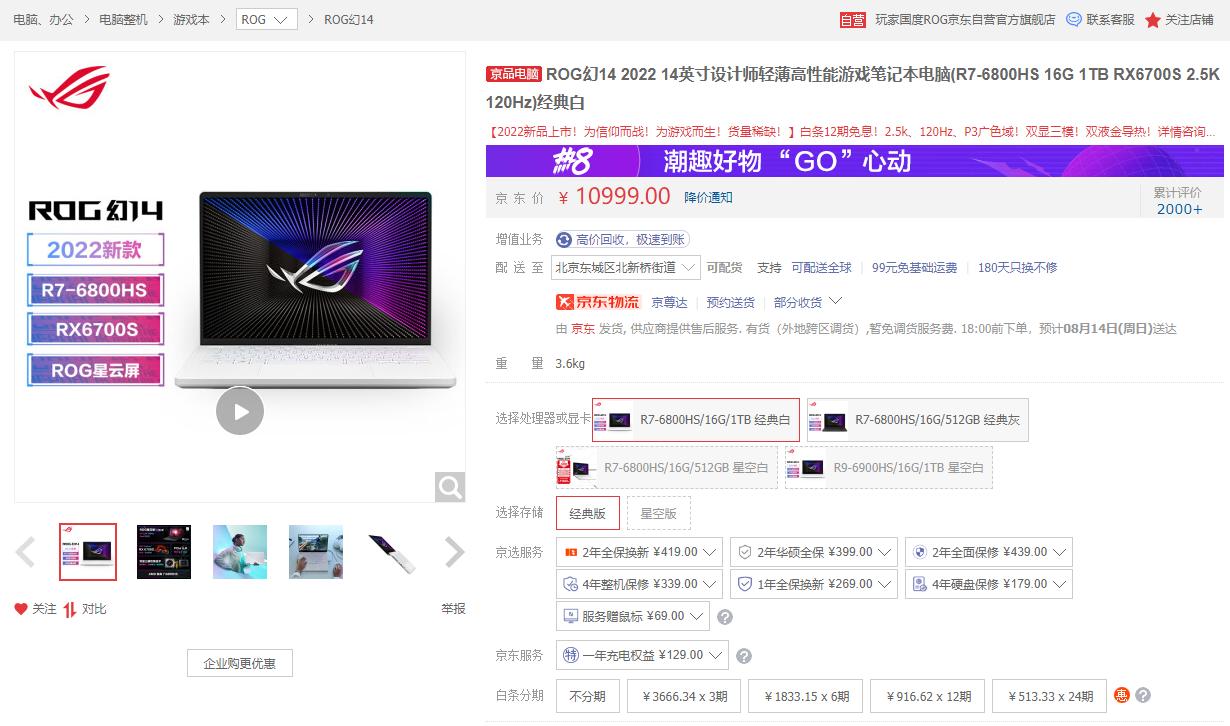Select the second product thumbnail
This screenshot has height=726, width=1230.
[163, 551]
